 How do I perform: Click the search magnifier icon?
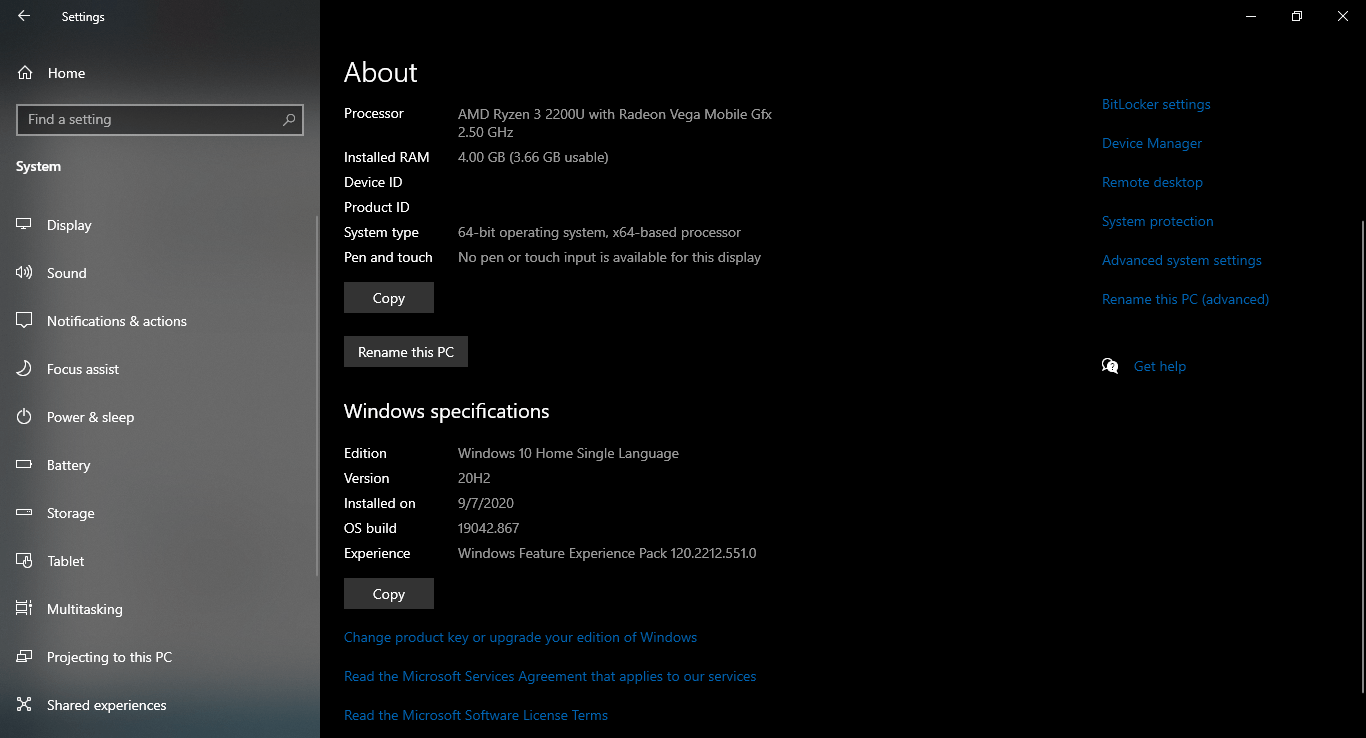pyautogui.click(x=289, y=119)
